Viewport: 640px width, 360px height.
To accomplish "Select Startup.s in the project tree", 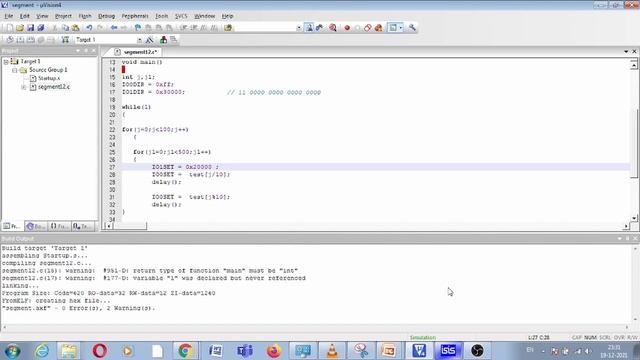I will (x=49, y=78).
